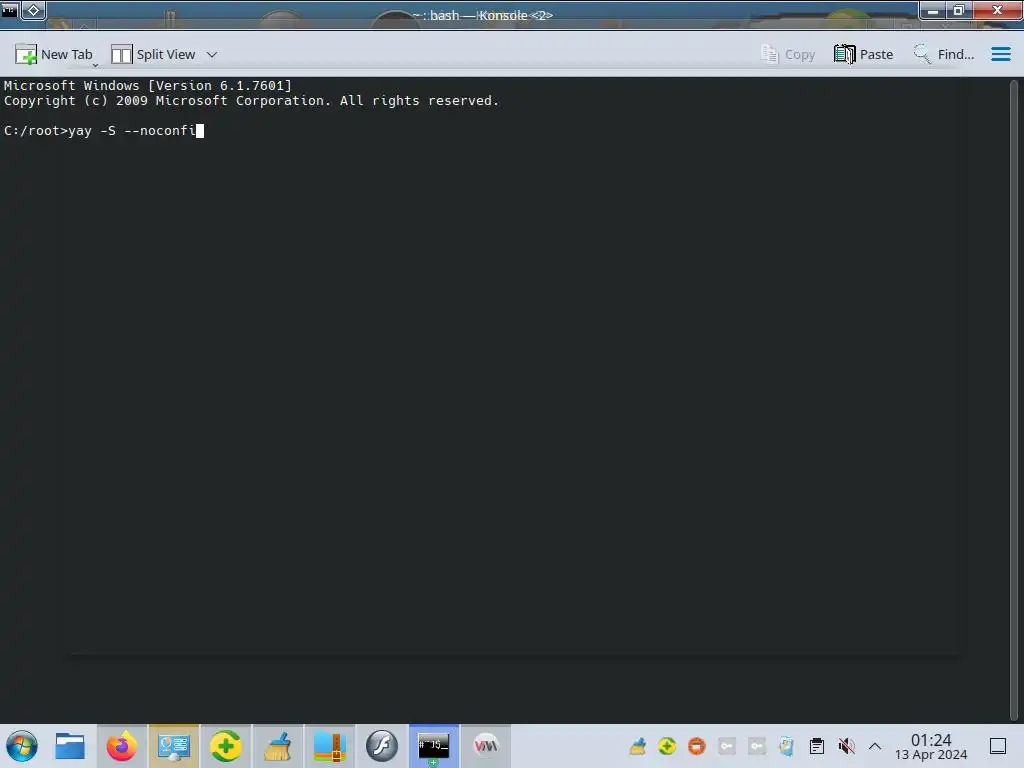Toggle the on-all-desktops pin icon
This screenshot has width=1024, height=768.
33,10
